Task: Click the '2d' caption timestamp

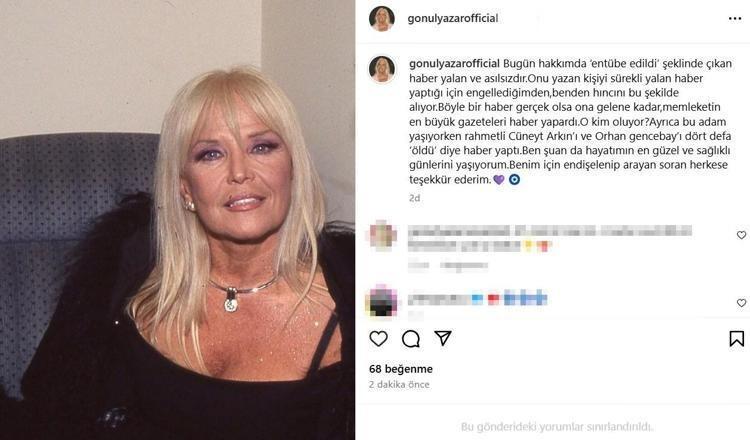Action: coord(414,198)
